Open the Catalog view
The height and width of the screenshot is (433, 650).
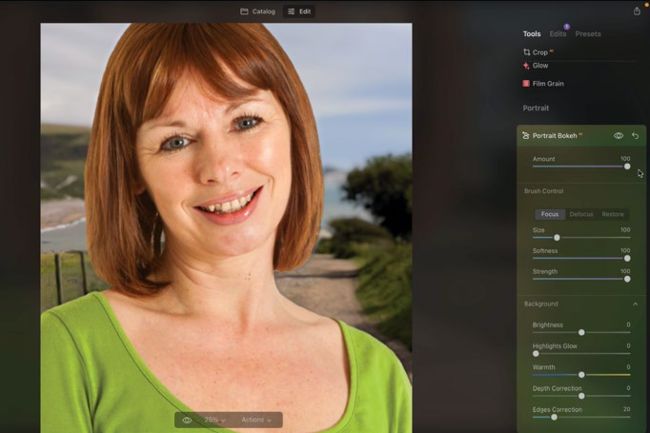click(258, 11)
